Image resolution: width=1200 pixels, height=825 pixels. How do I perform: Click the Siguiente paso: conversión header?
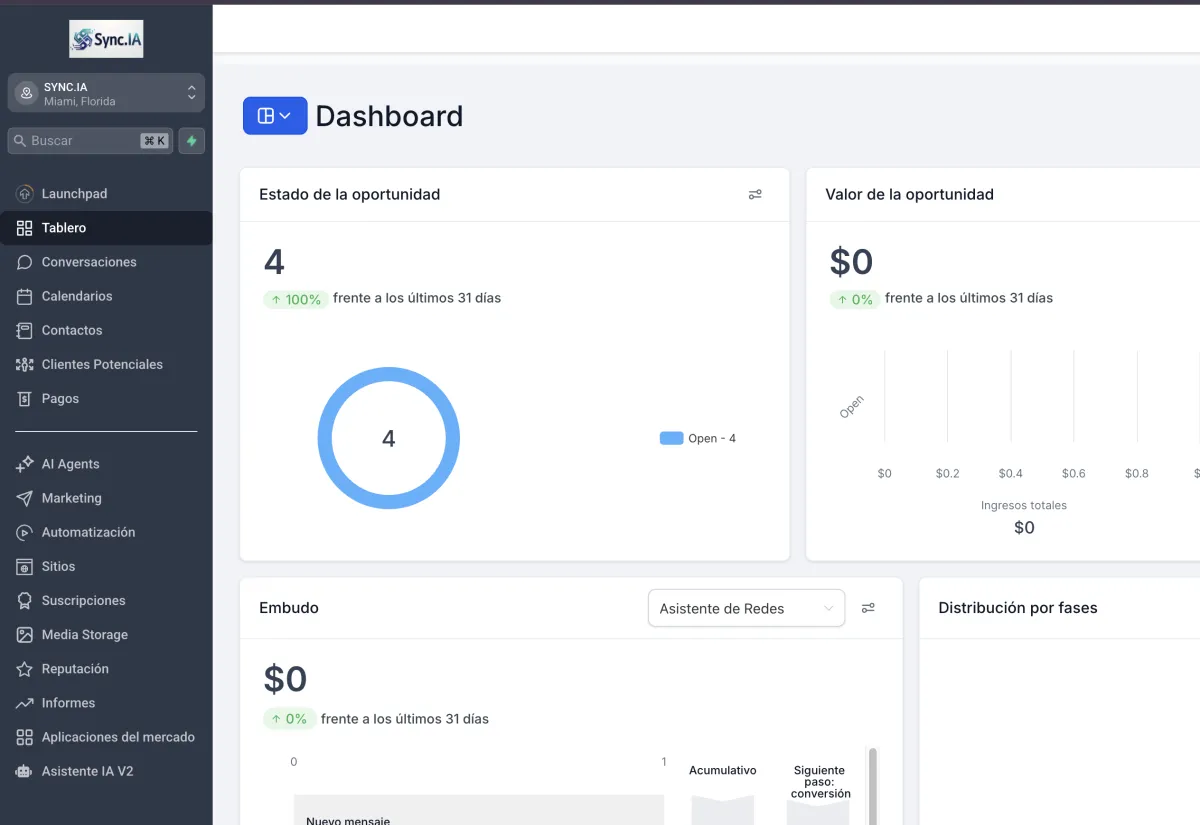pos(820,782)
